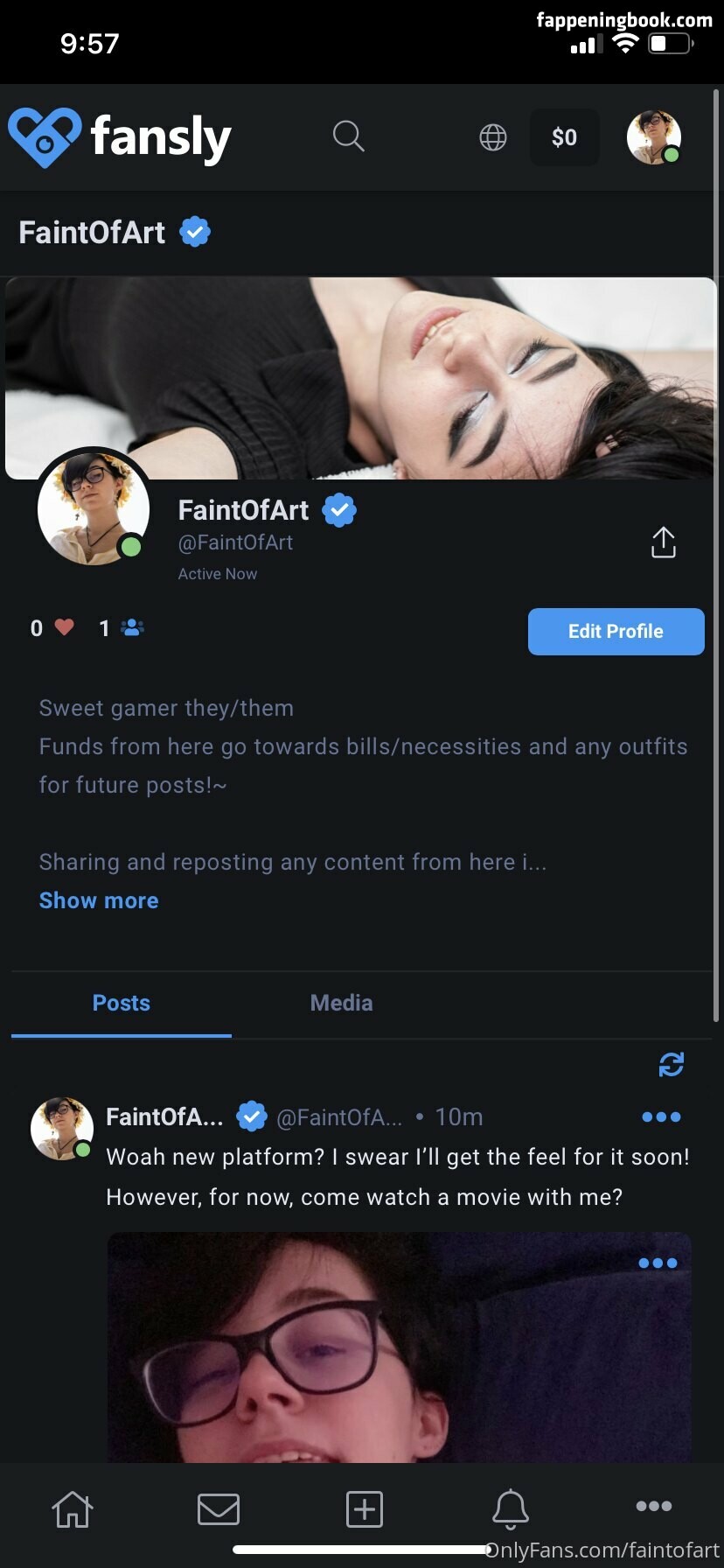
Task: View the followers count icon
Action: 132,627
